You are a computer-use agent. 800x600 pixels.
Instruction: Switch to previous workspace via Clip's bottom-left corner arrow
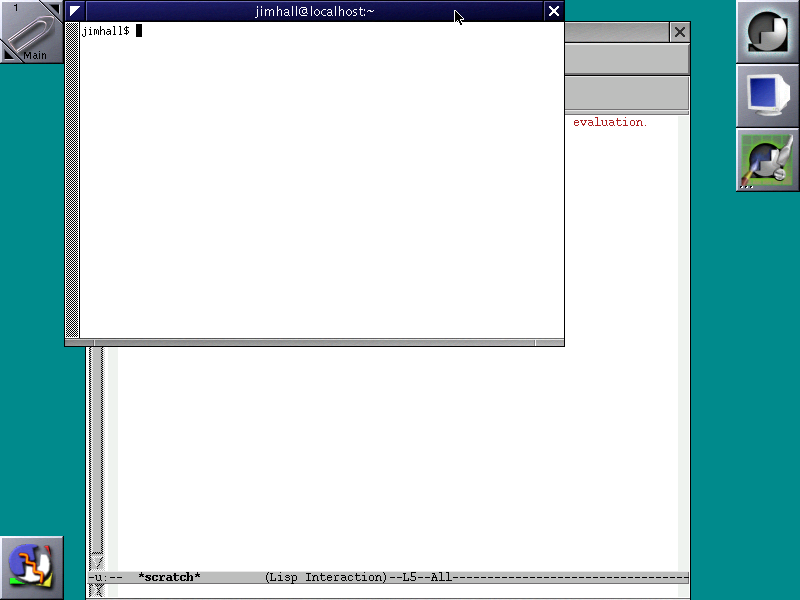8,56
